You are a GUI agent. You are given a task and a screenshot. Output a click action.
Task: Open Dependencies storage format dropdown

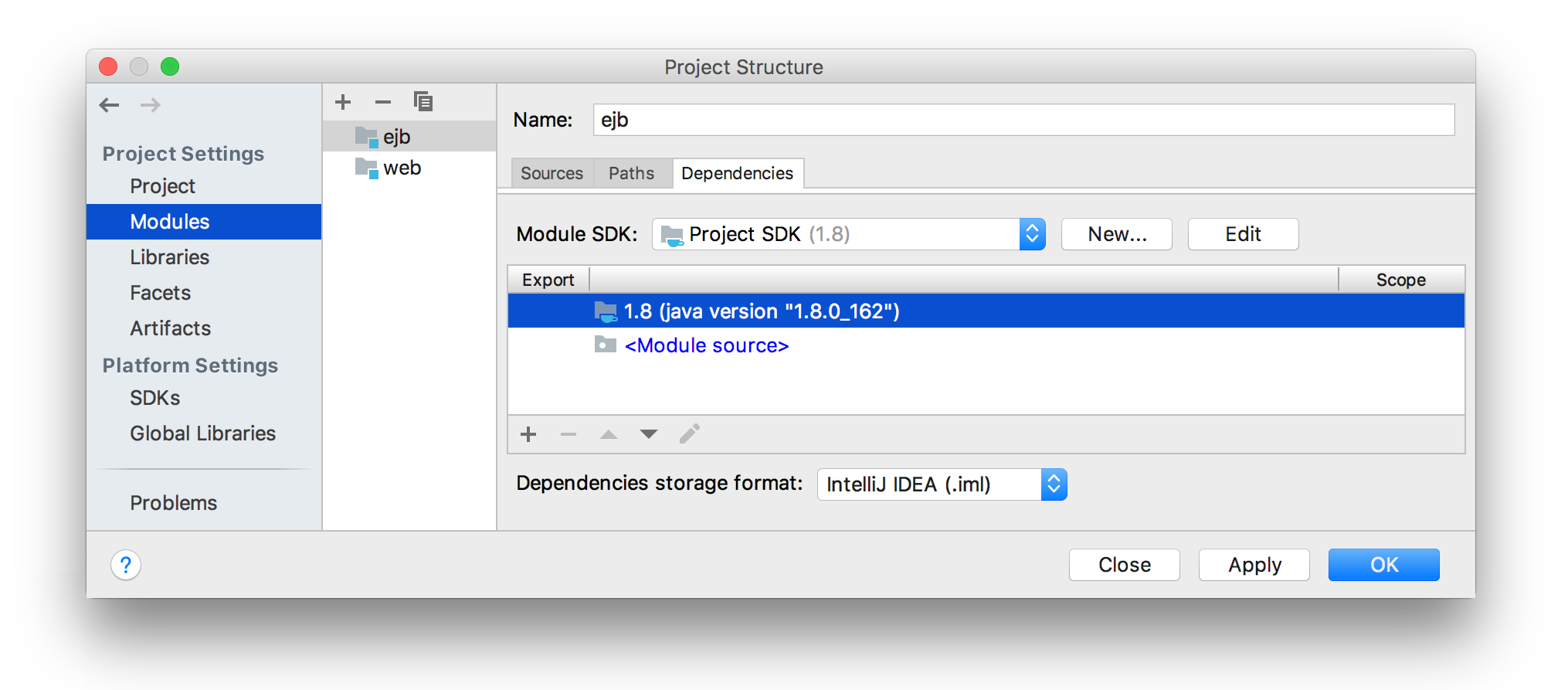coord(942,484)
